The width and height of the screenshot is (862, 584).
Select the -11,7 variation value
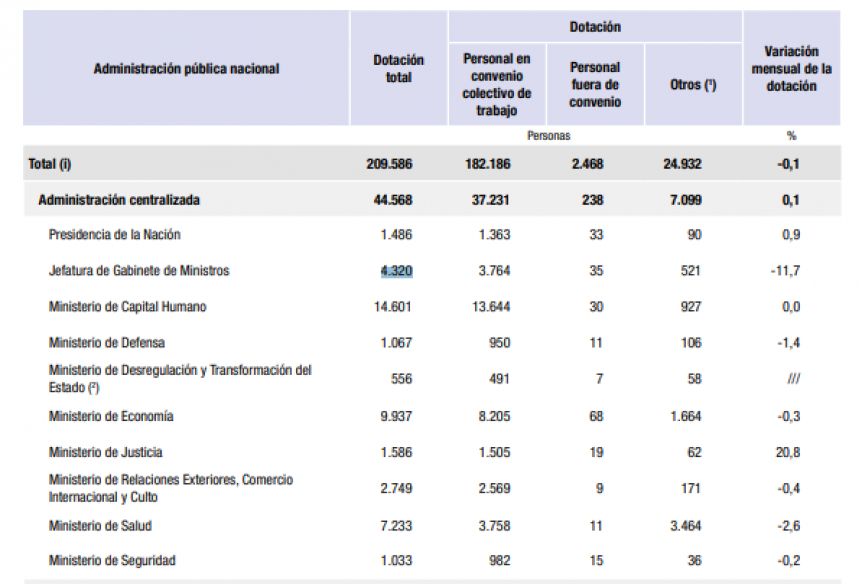[785, 271]
